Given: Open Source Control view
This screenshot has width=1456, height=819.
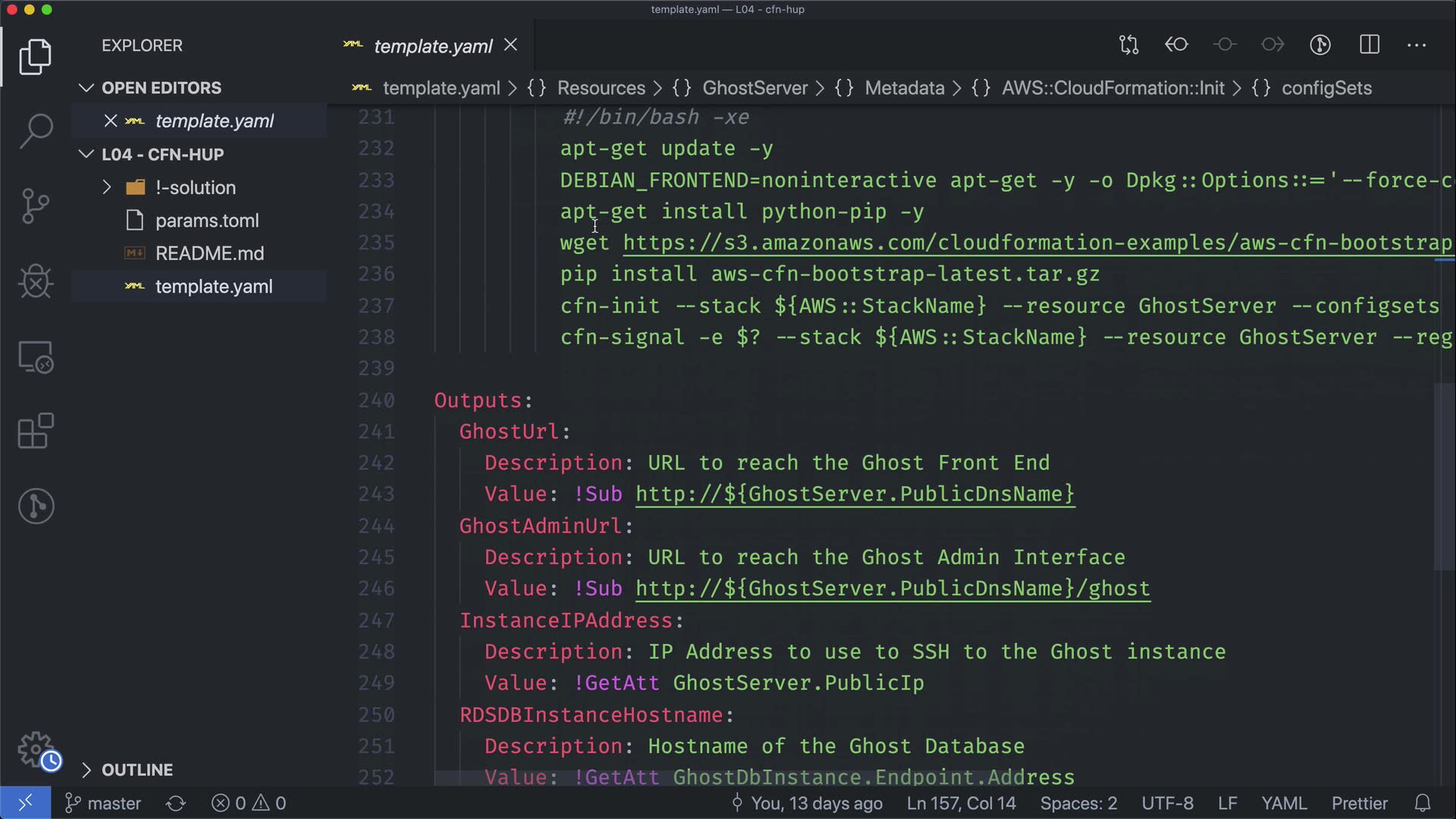Looking at the screenshot, I should 36,206.
